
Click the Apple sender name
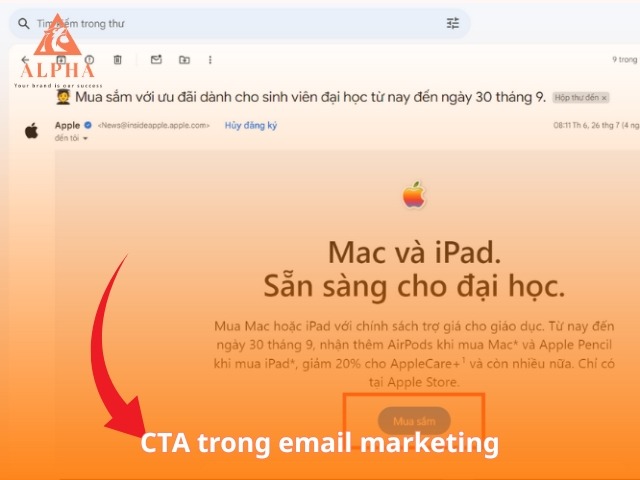coord(67,125)
